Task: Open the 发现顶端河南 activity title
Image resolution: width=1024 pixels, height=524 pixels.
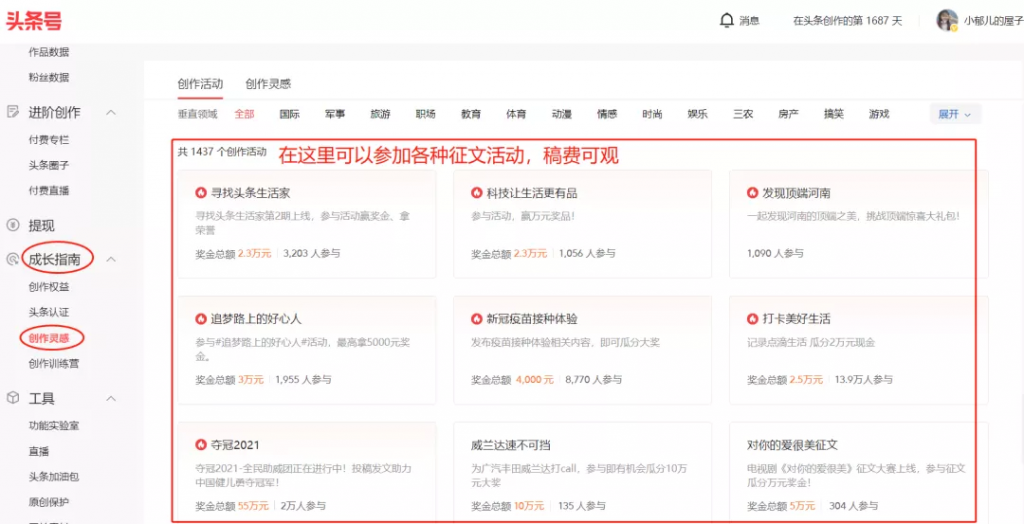Action: click(796, 193)
